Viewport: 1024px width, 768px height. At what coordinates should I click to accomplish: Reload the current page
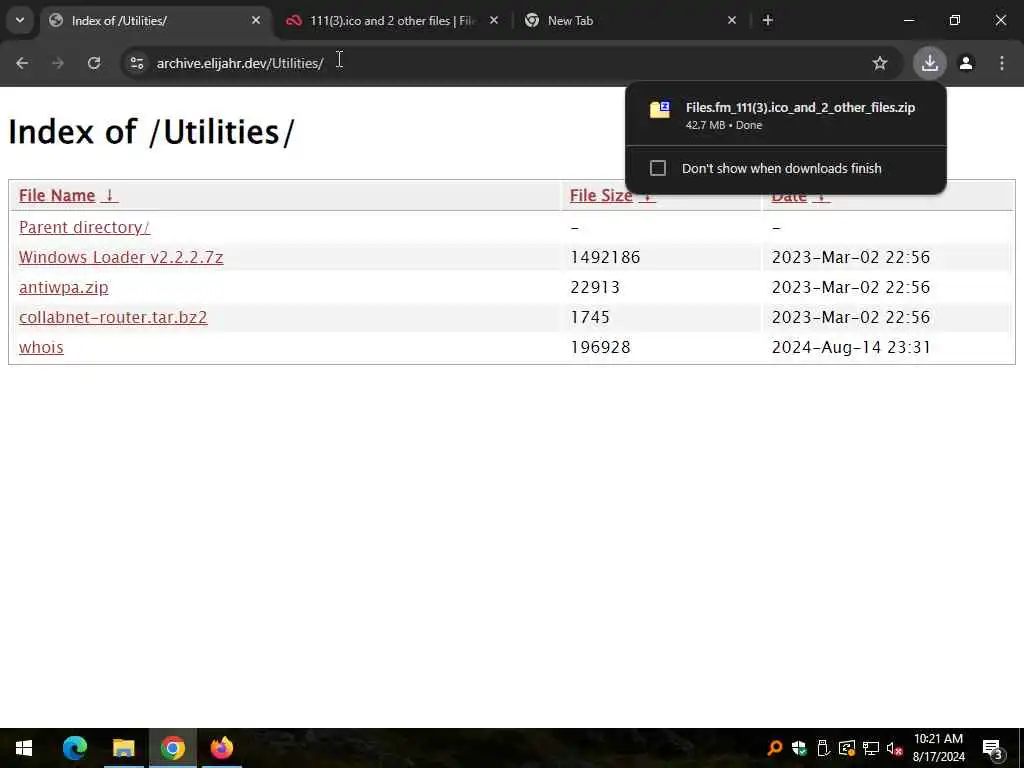[94, 63]
